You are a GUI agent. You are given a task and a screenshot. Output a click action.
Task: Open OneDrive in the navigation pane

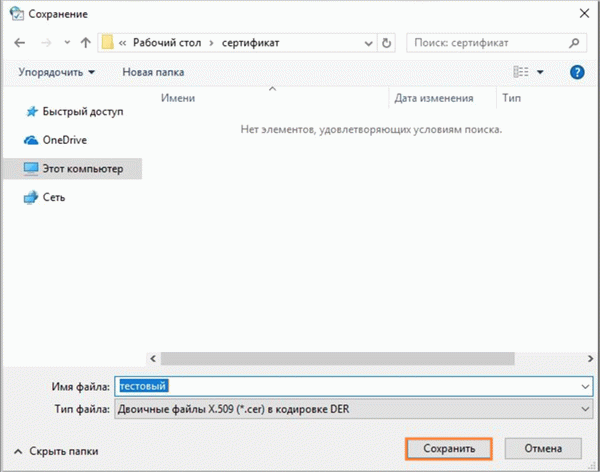pyautogui.click(x=56, y=140)
